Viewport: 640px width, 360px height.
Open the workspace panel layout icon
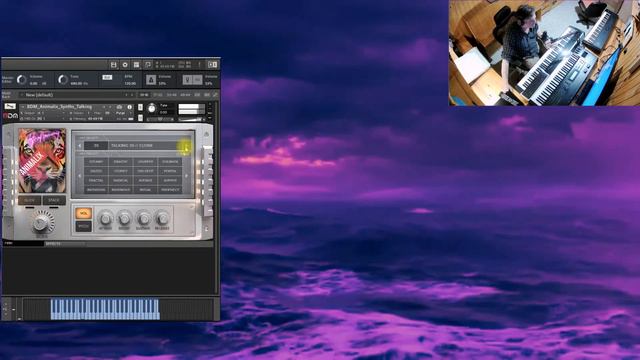tap(136, 64)
